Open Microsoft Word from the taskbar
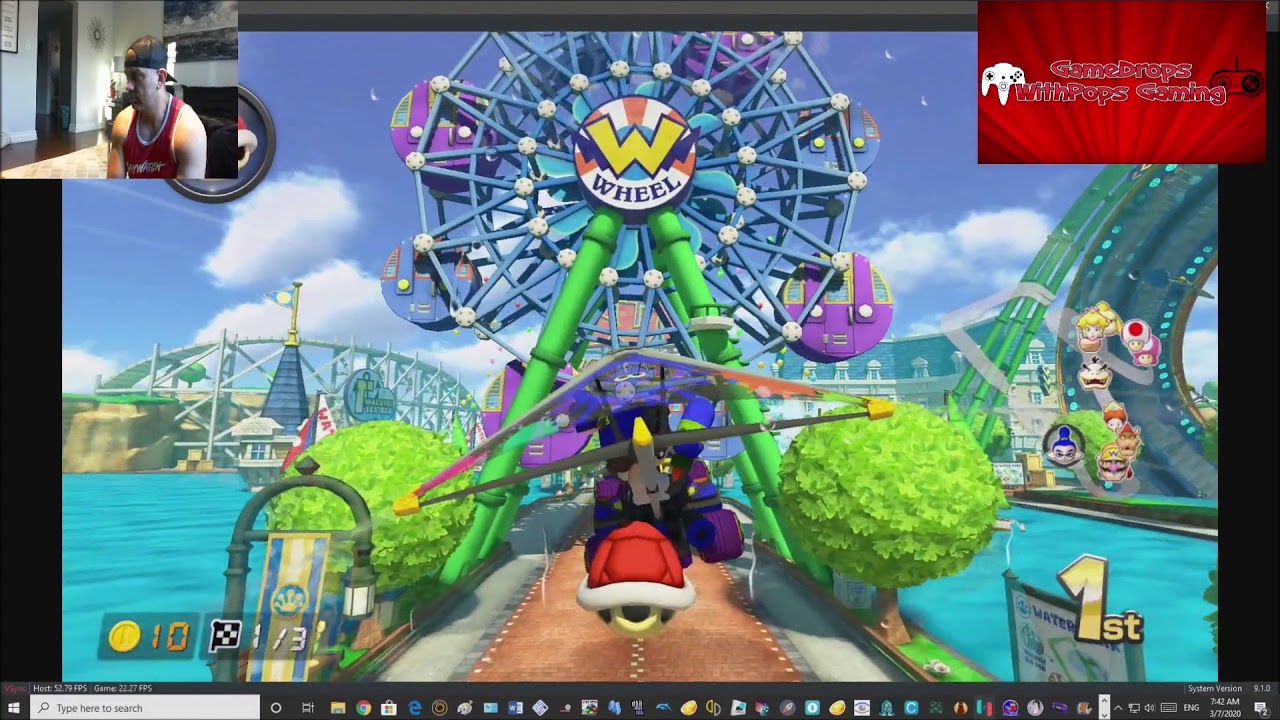Image resolution: width=1280 pixels, height=720 pixels. (x=515, y=708)
